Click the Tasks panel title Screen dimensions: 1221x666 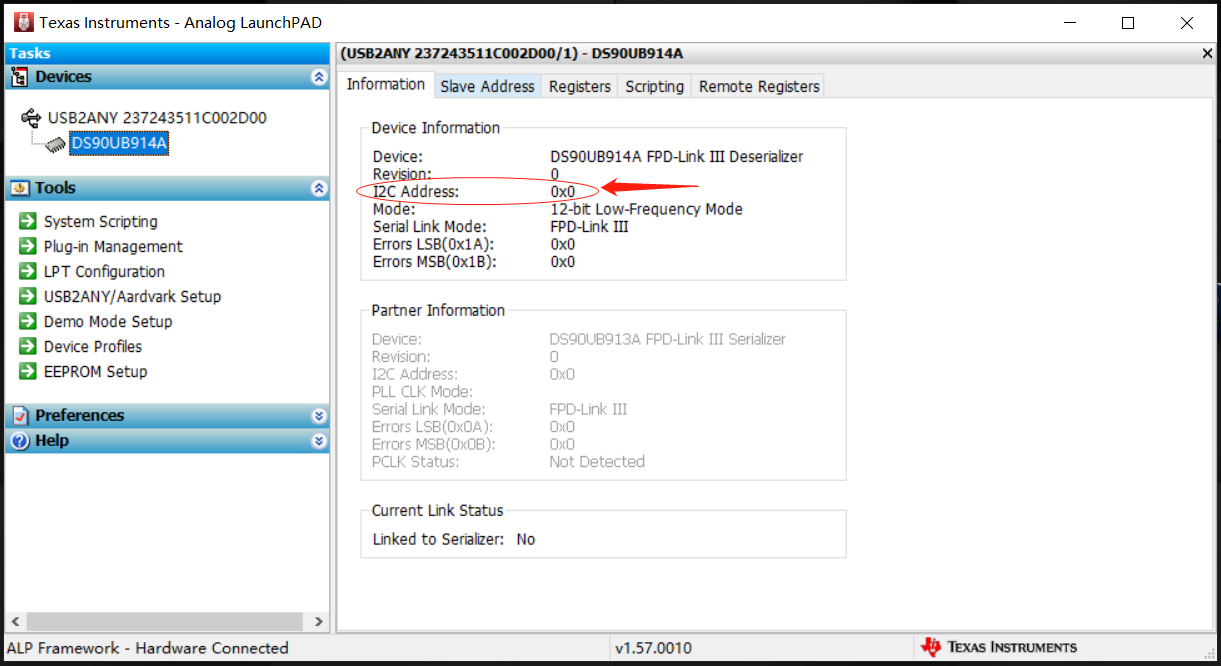pyautogui.click(x=30, y=53)
